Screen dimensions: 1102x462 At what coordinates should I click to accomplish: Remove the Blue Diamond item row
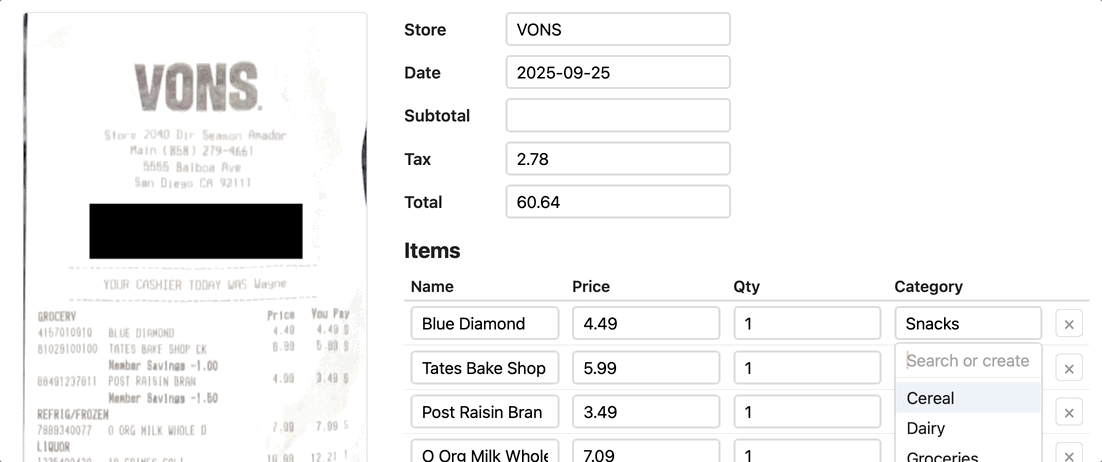point(1069,324)
